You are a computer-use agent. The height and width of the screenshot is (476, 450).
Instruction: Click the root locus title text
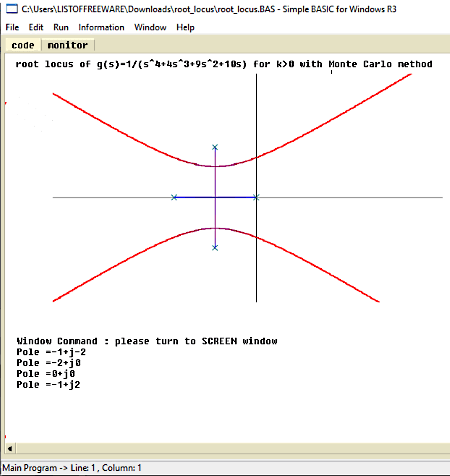tap(224, 64)
